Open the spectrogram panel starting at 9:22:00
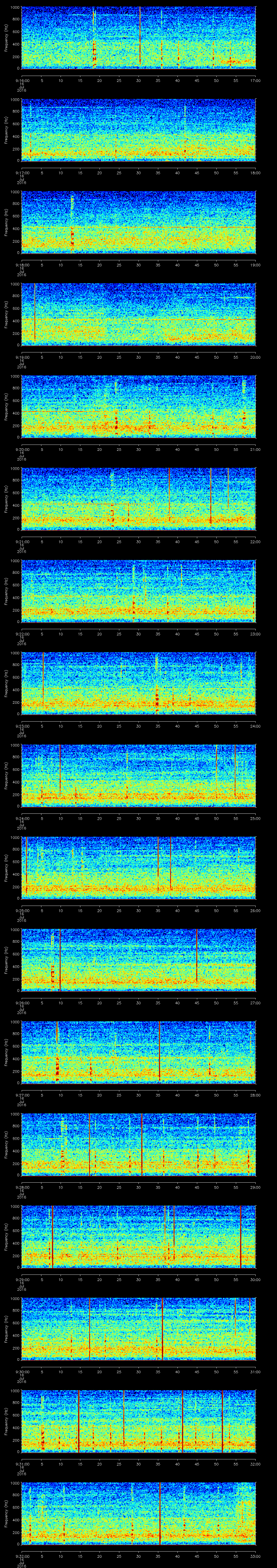 click(138, 590)
